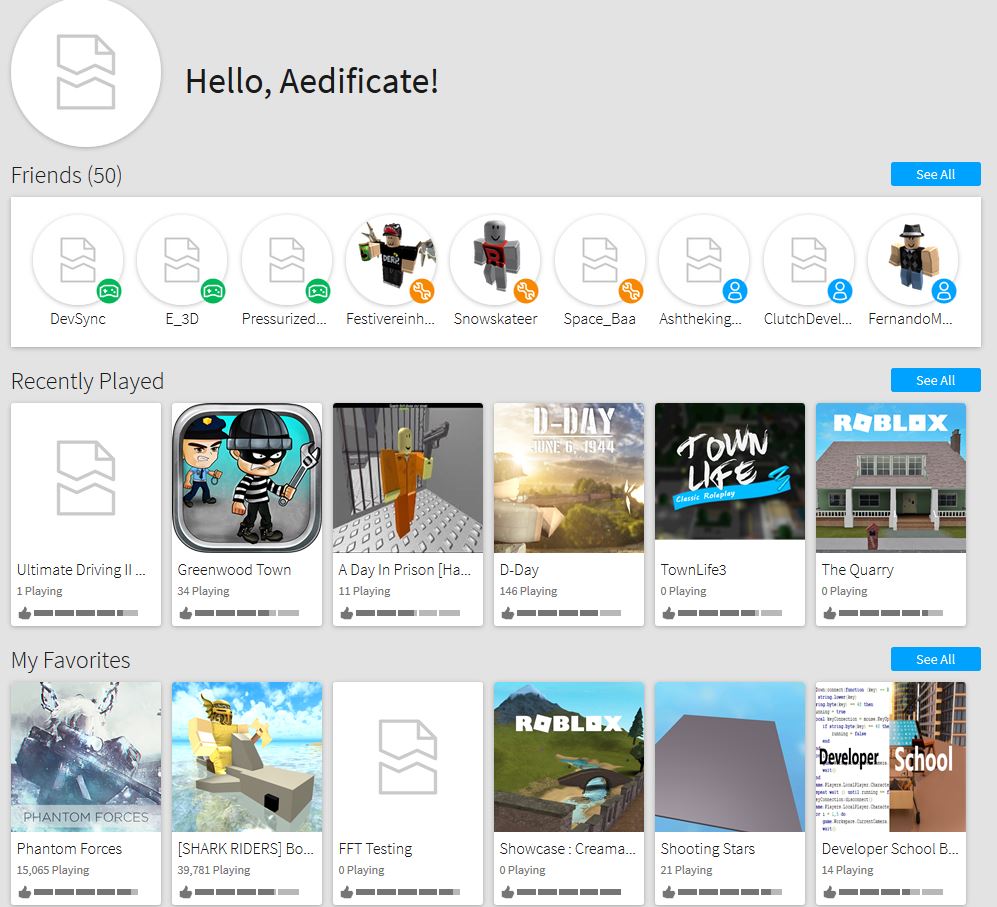The image size is (997, 907).
Task: Open Space_Baa's avatar placeholder
Action: (600, 260)
